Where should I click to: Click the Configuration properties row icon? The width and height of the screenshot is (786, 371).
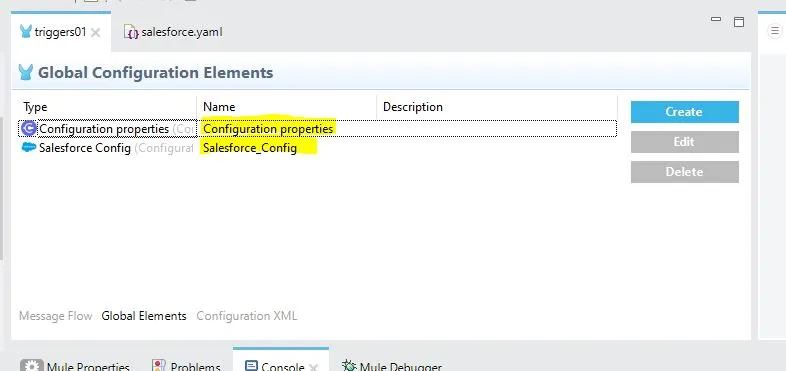pyautogui.click(x=29, y=129)
